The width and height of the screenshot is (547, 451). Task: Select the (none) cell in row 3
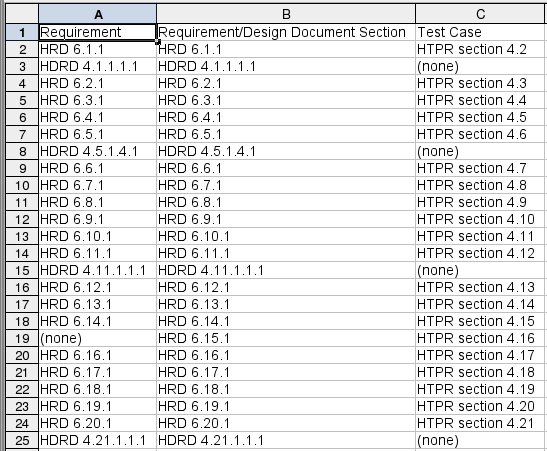(481, 66)
